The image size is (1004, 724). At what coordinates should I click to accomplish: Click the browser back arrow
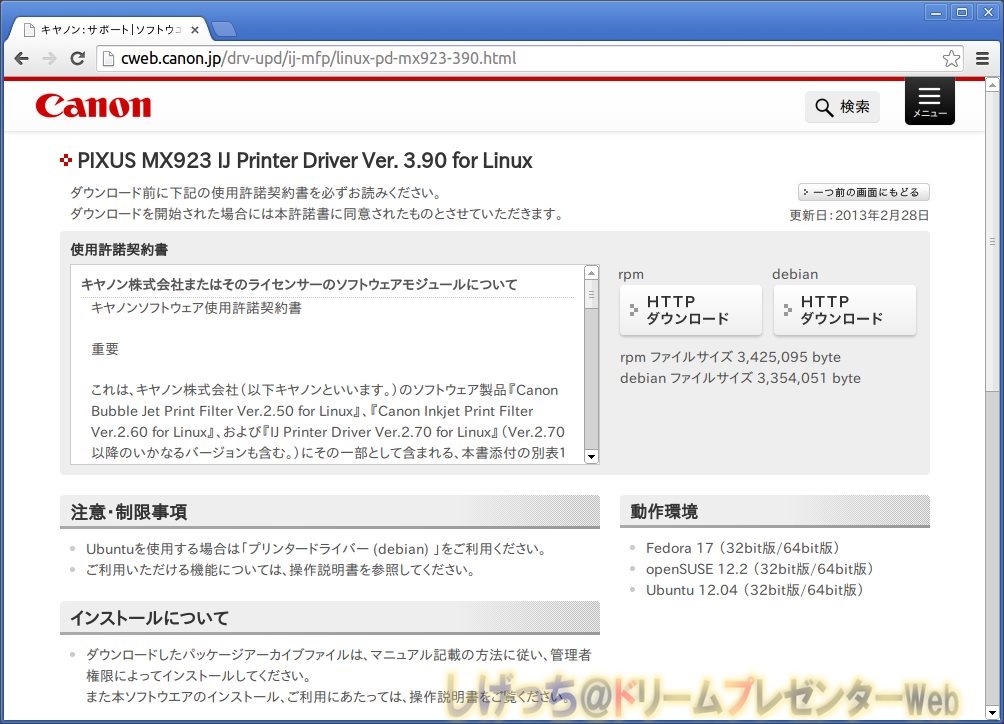point(22,58)
